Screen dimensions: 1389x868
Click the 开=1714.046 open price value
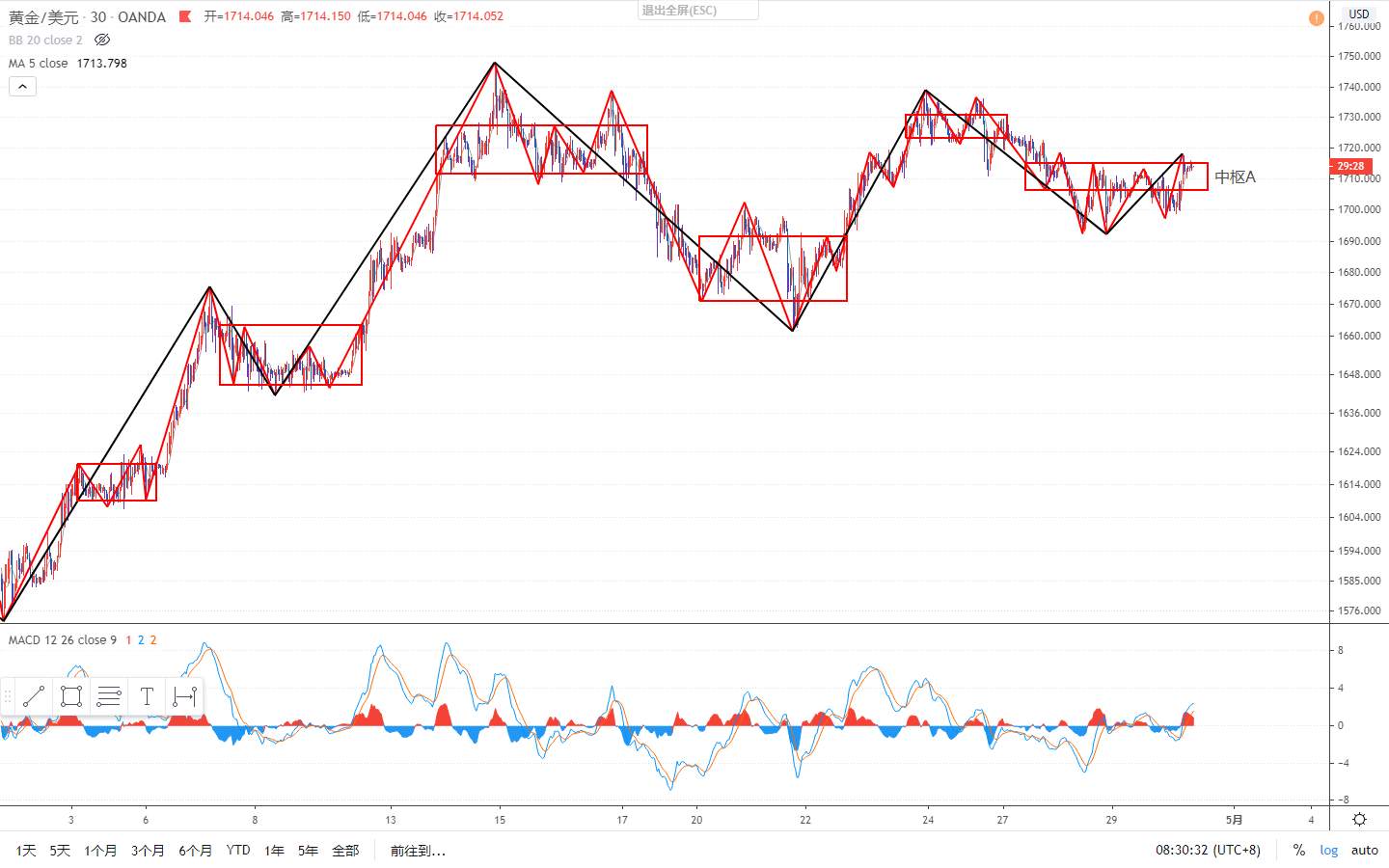[x=238, y=16]
